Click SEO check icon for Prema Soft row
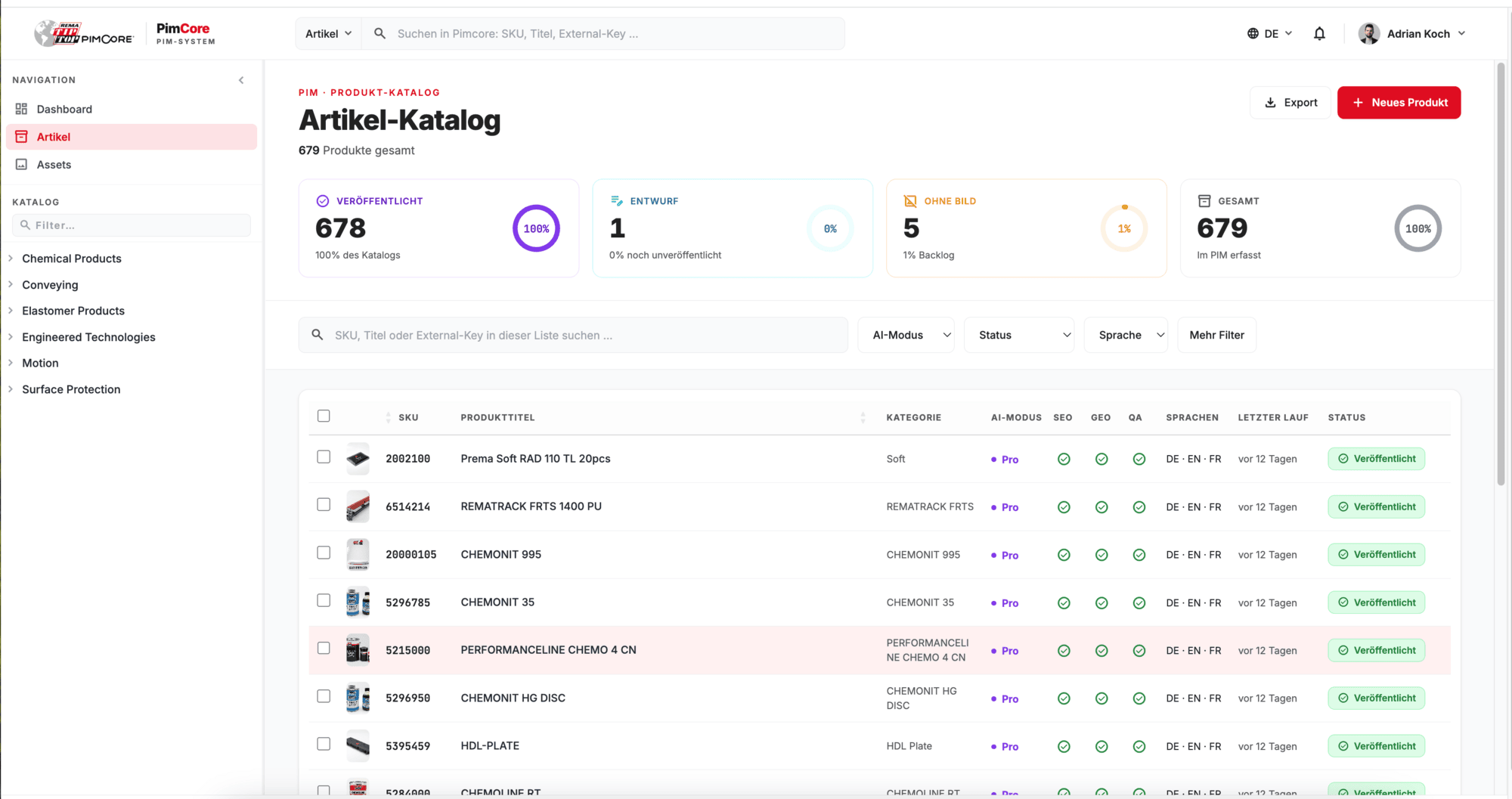The image size is (1512, 799). point(1064,459)
